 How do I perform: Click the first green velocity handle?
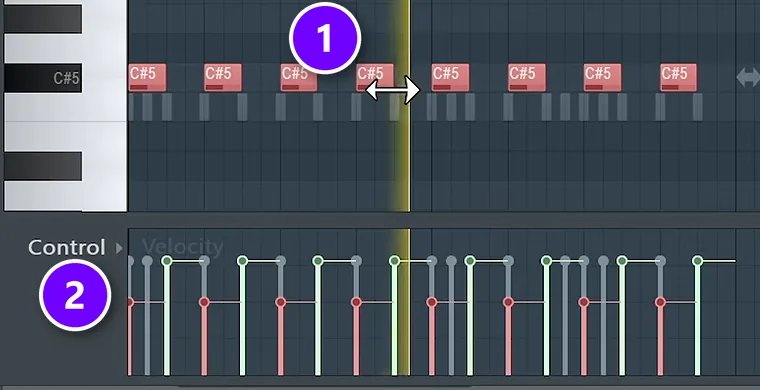167,261
